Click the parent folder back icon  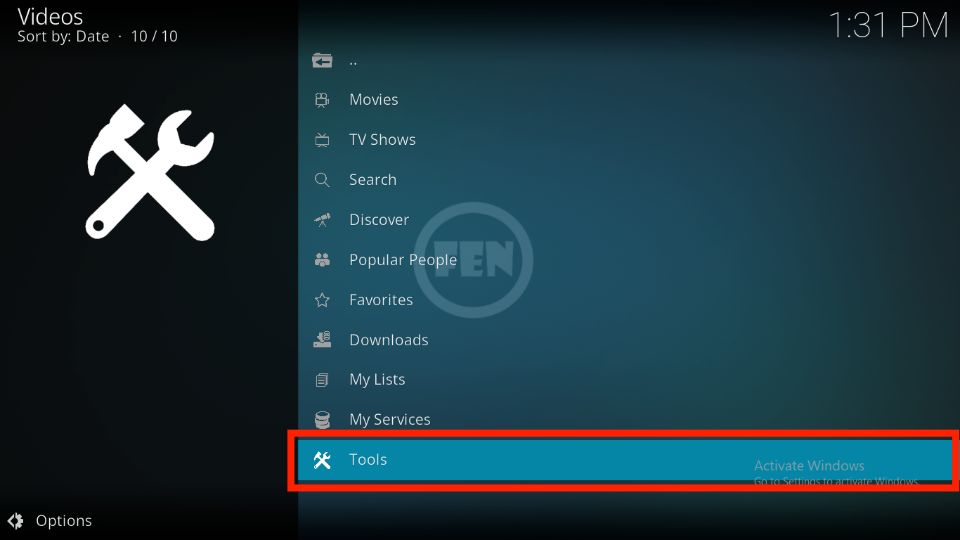322,61
